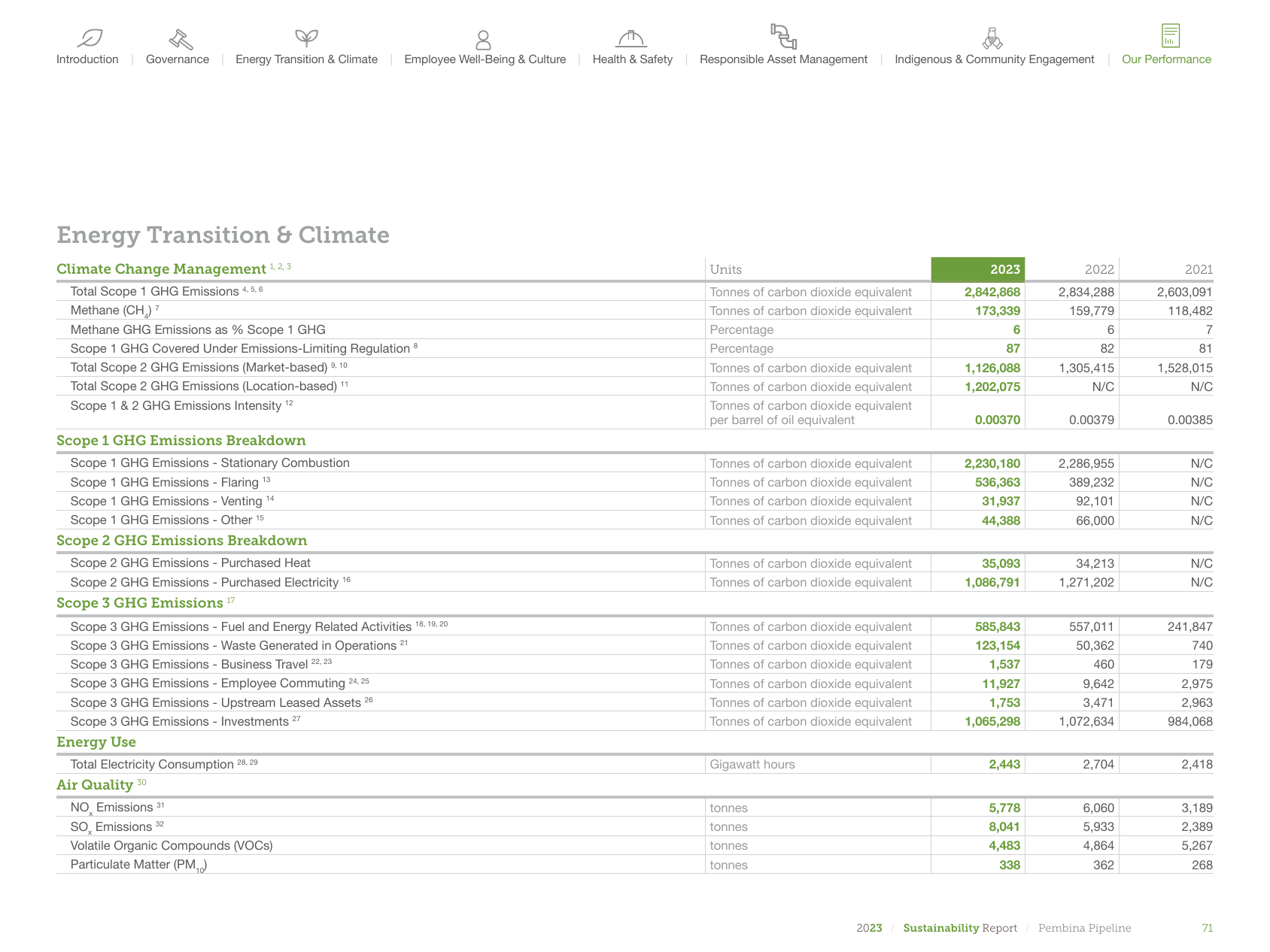Click the Business Travel row label
1270x952 pixels.
pos(189,665)
